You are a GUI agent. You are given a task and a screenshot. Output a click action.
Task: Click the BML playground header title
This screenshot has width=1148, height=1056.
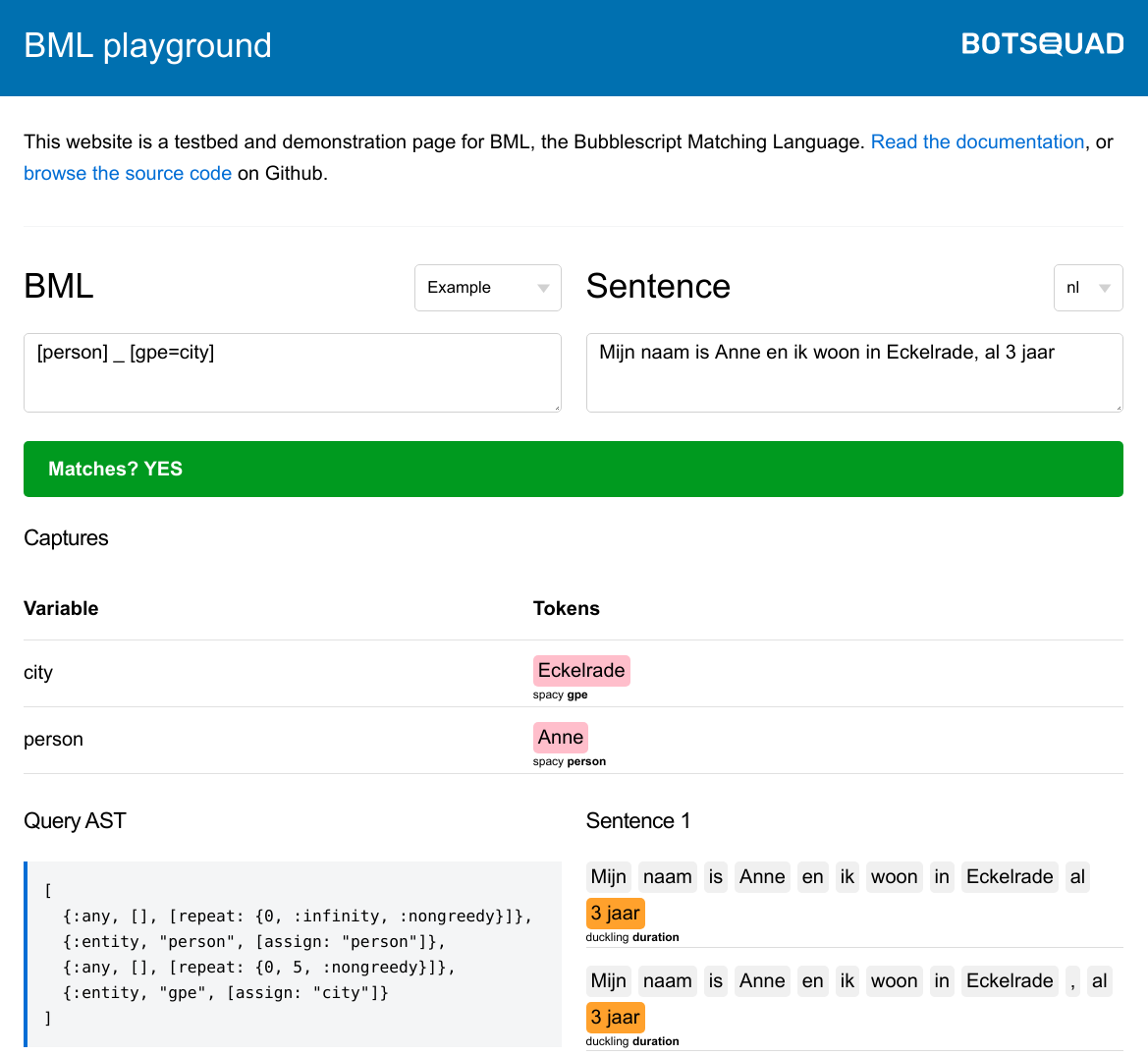coord(147,45)
